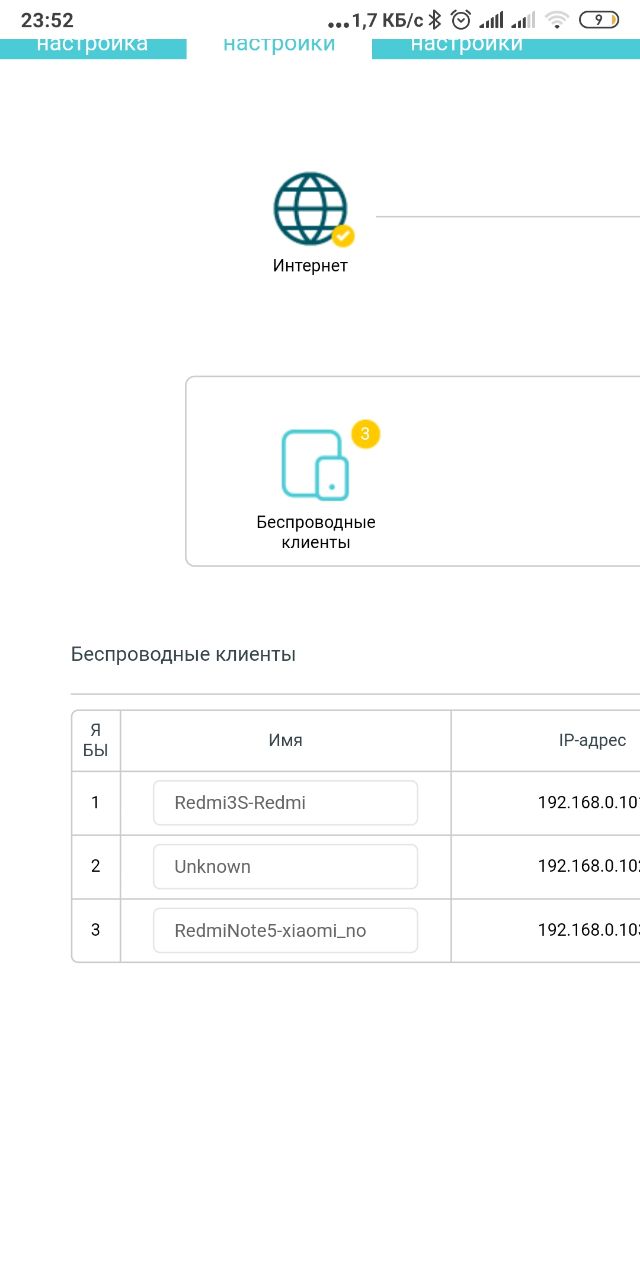Tap the 23:52 clock in status bar
The width and height of the screenshot is (640, 1280).
coord(47,20)
